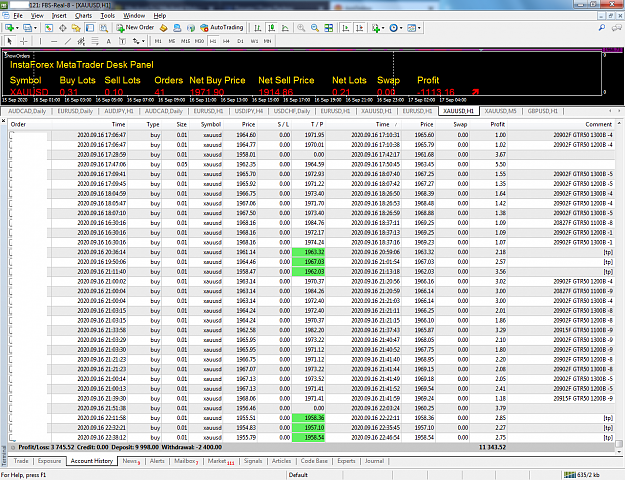This screenshot has width=625, height=480.
Task: Expand the Periods dropdown arrow
Action: tap(401, 28)
